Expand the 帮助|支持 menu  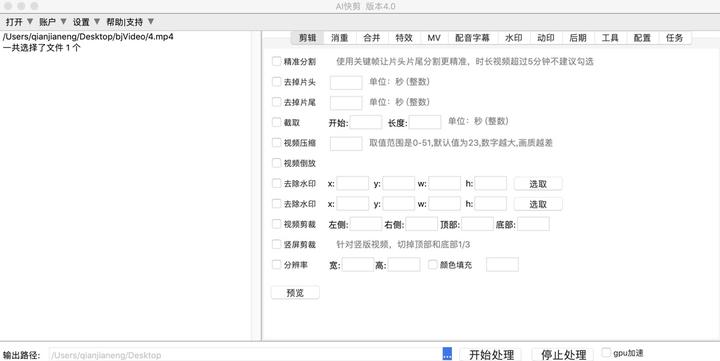click(x=130, y=22)
